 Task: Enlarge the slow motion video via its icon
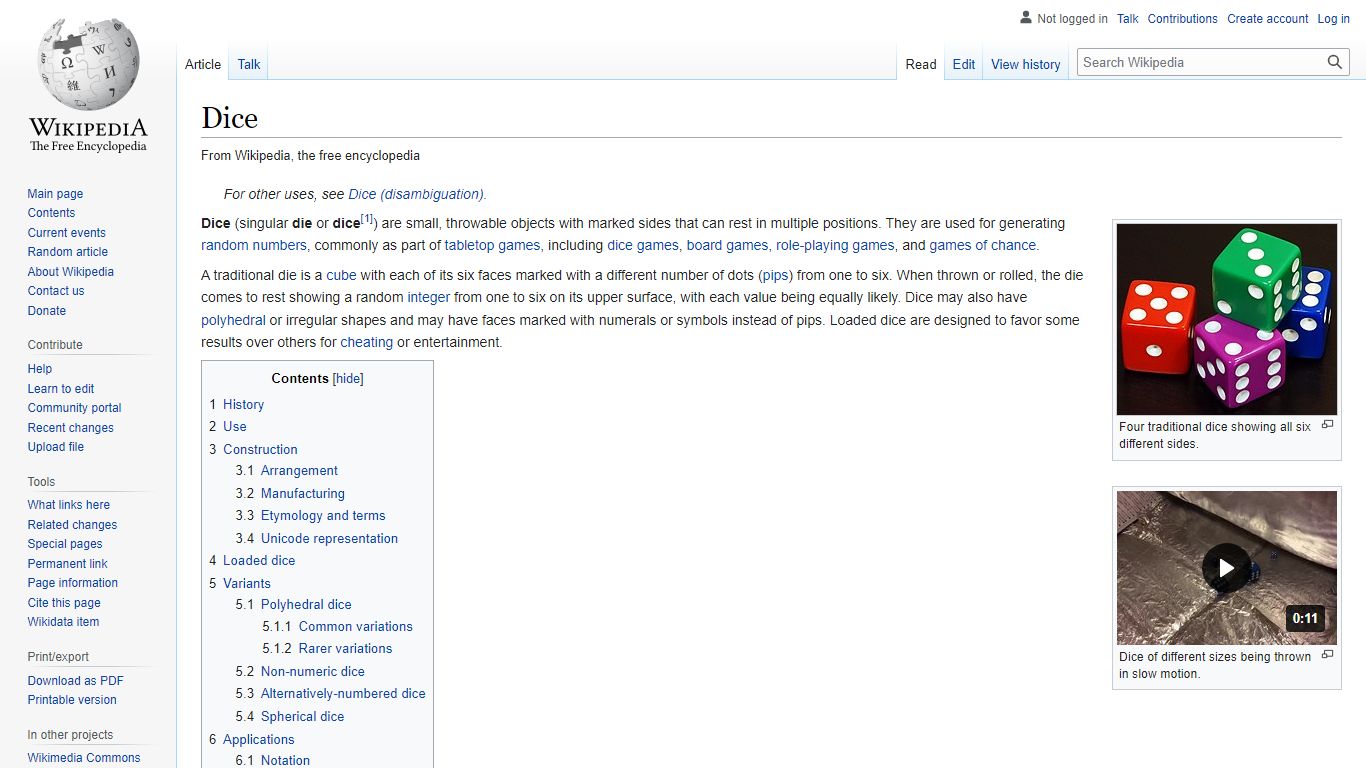[1328, 655]
